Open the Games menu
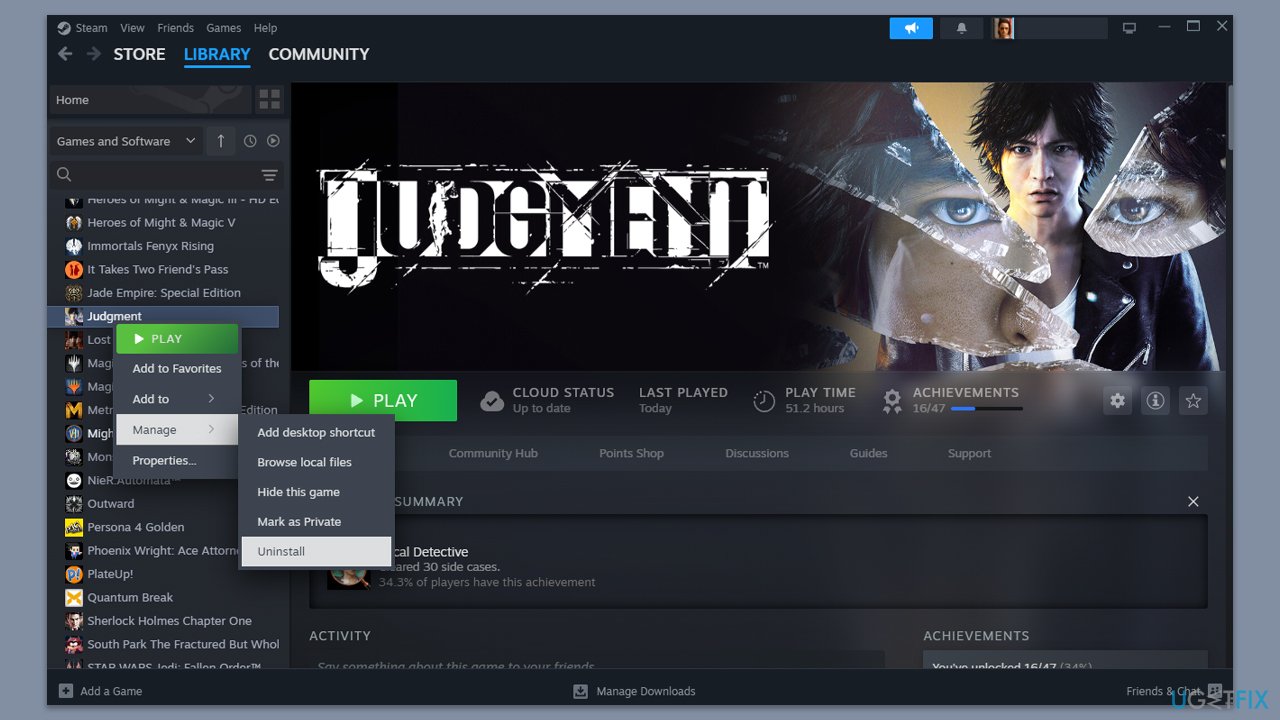This screenshot has height=720, width=1280. click(x=223, y=28)
